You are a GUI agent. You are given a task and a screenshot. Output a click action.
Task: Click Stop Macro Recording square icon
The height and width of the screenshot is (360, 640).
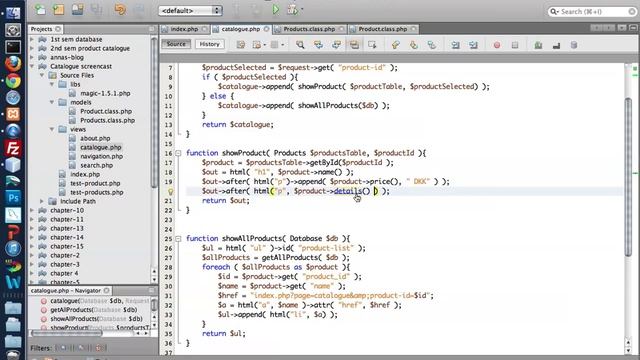[x=515, y=45]
